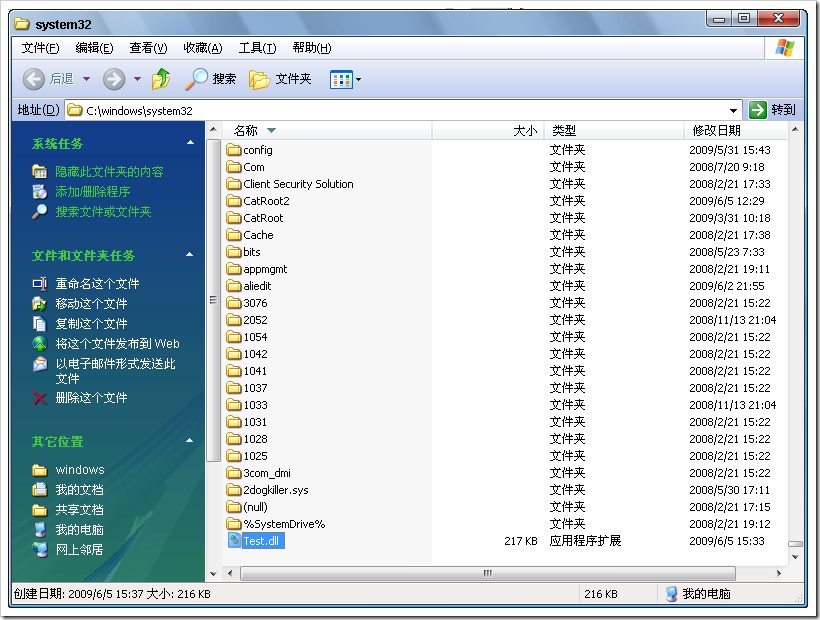Click the Back (后退) arrow icon
820x620 pixels.
tap(34, 79)
